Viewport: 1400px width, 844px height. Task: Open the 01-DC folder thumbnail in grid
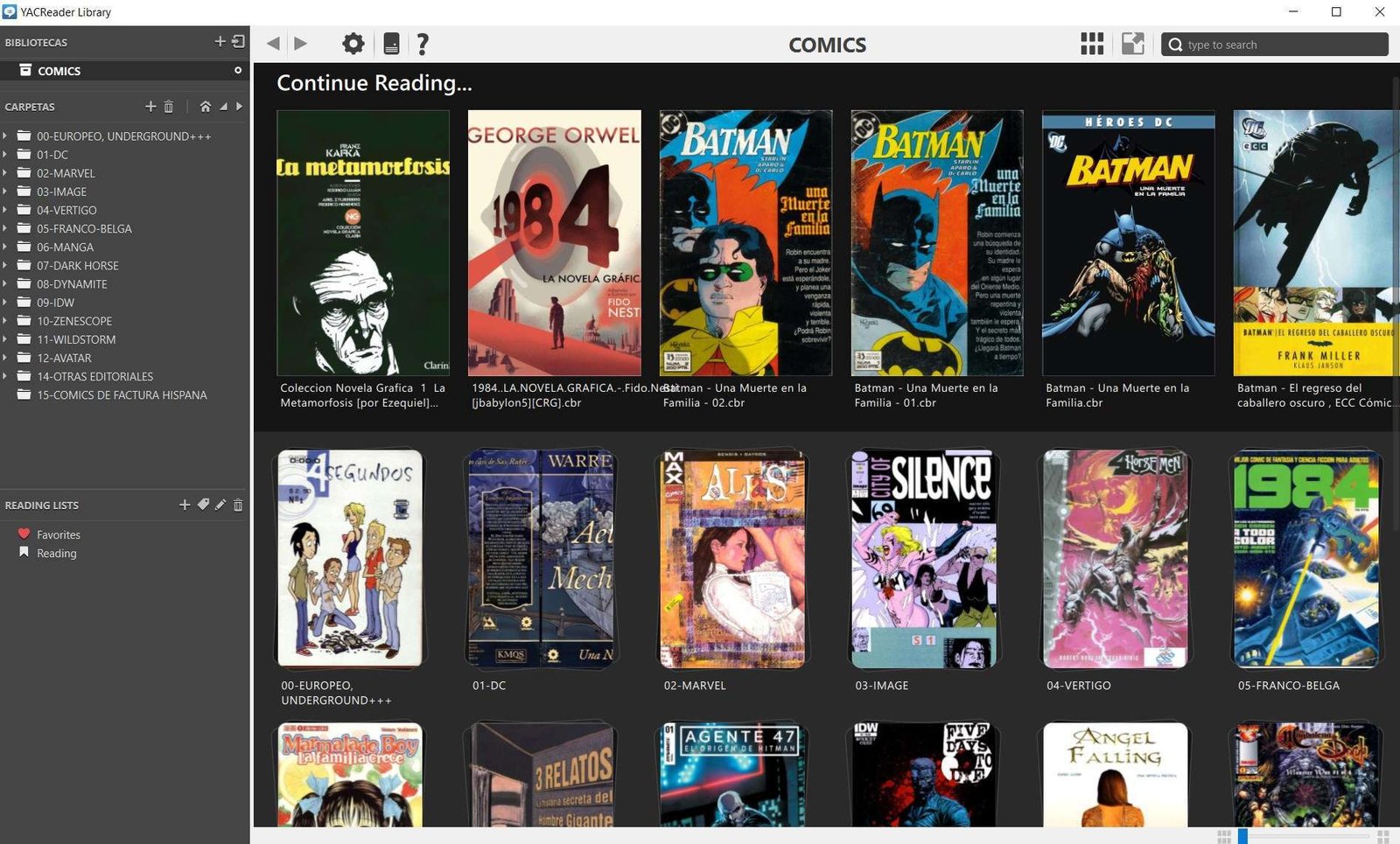pos(541,558)
